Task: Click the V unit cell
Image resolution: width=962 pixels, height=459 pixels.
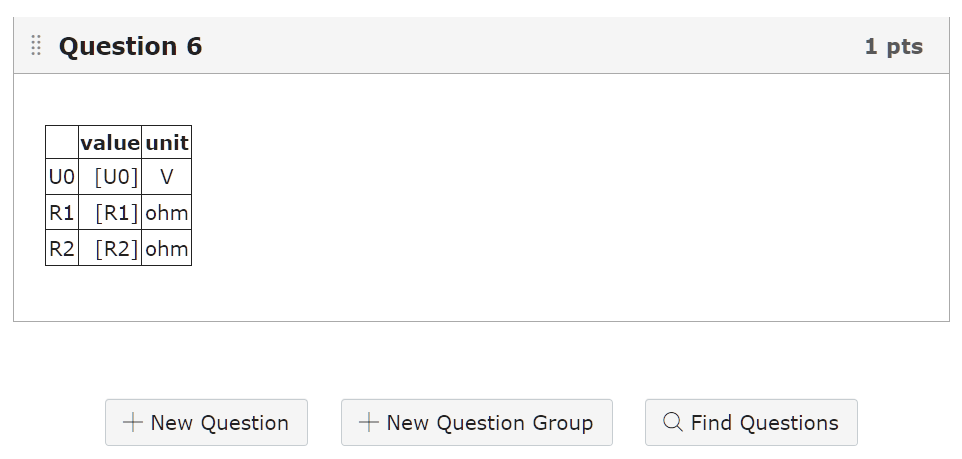Action: (x=166, y=177)
